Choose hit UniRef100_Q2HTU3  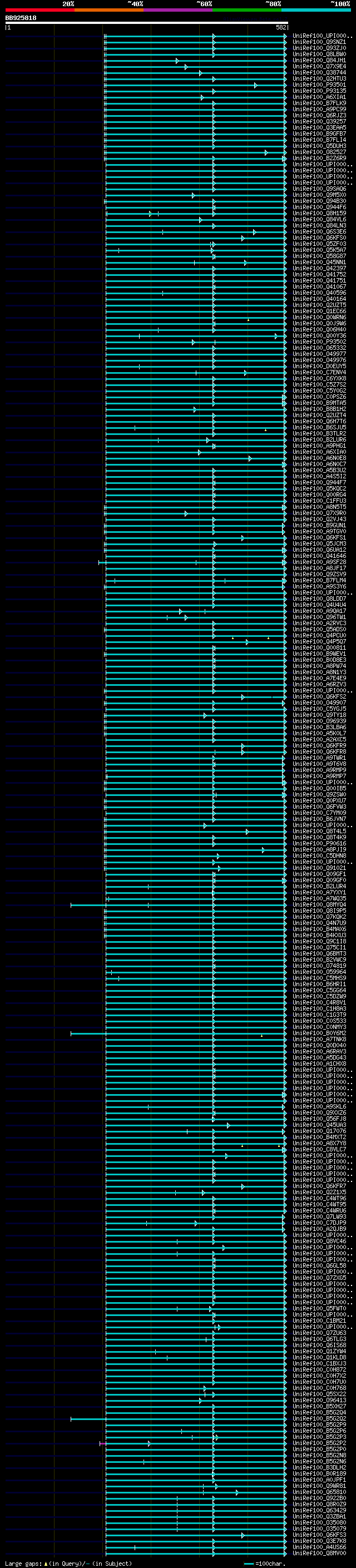(319, 78)
